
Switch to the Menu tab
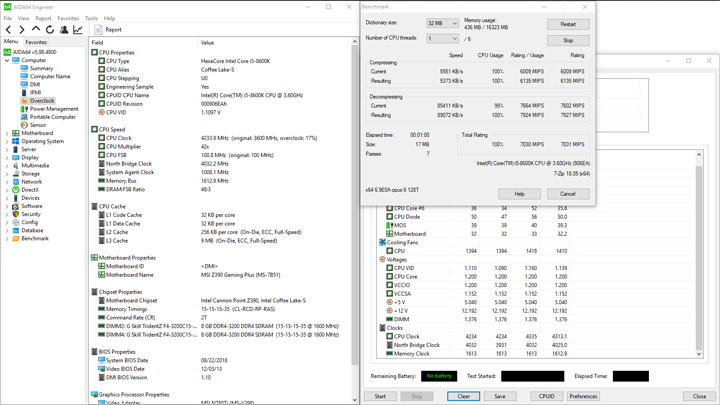(x=11, y=41)
